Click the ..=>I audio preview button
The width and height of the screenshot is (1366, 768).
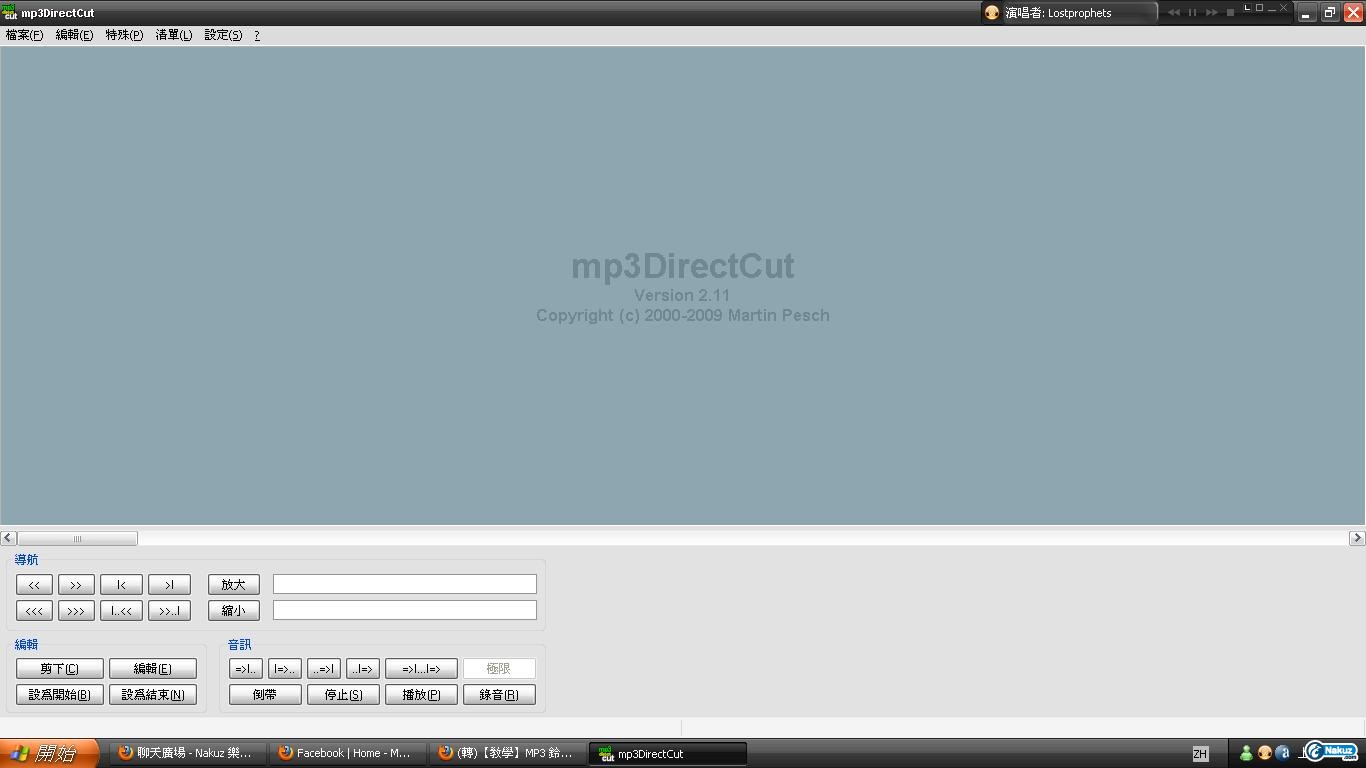point(324,669)
